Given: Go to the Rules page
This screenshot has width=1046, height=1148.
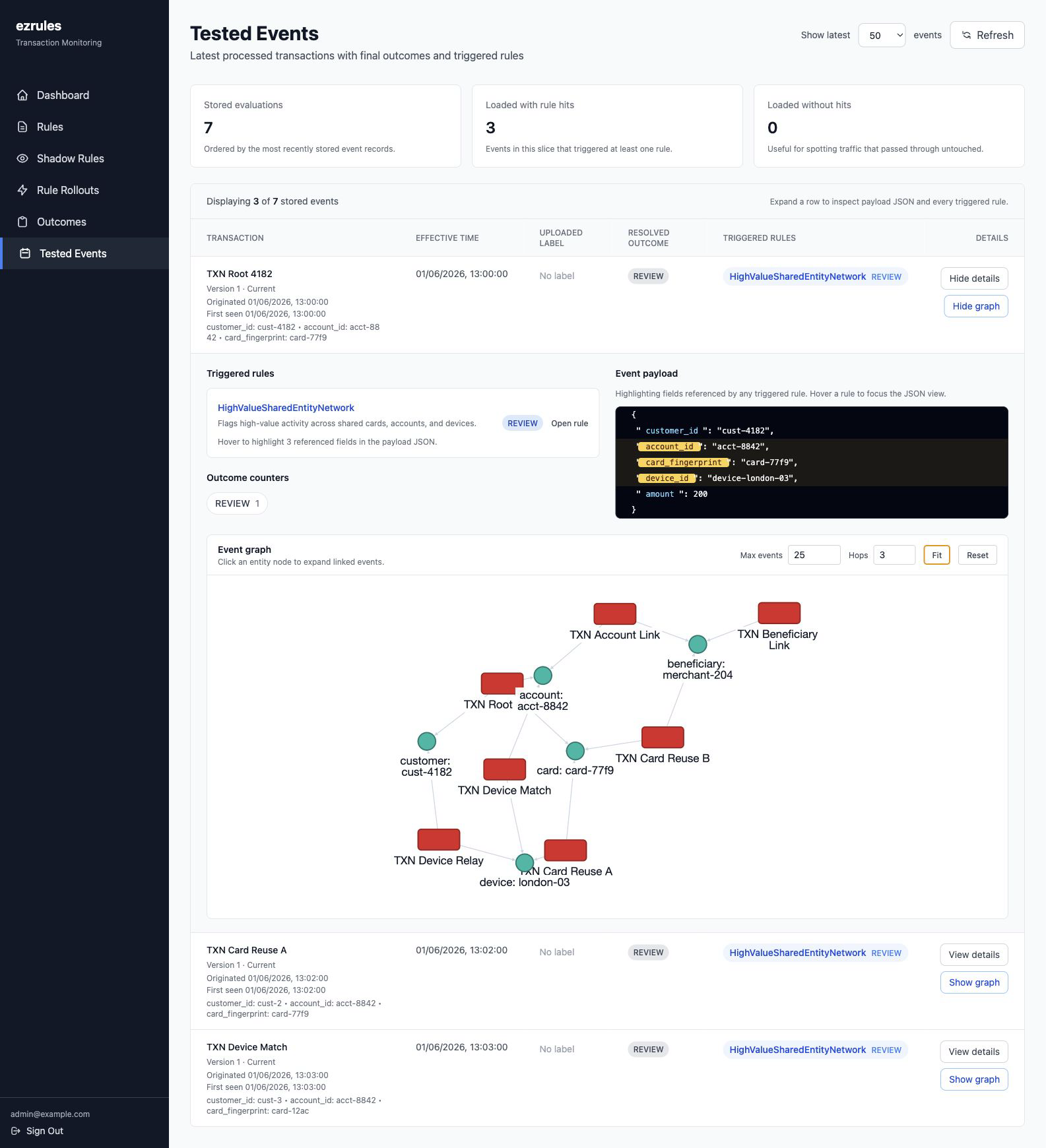Looking at the screenshot, I should tap(84, 127).
